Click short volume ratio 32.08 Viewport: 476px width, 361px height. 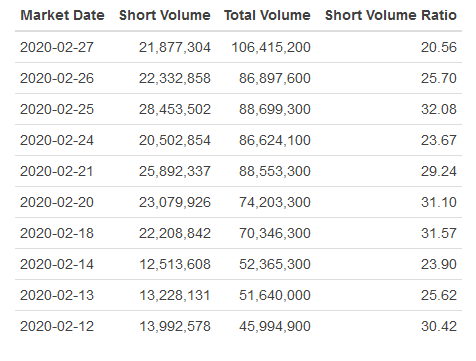click(x=439, y=109)
